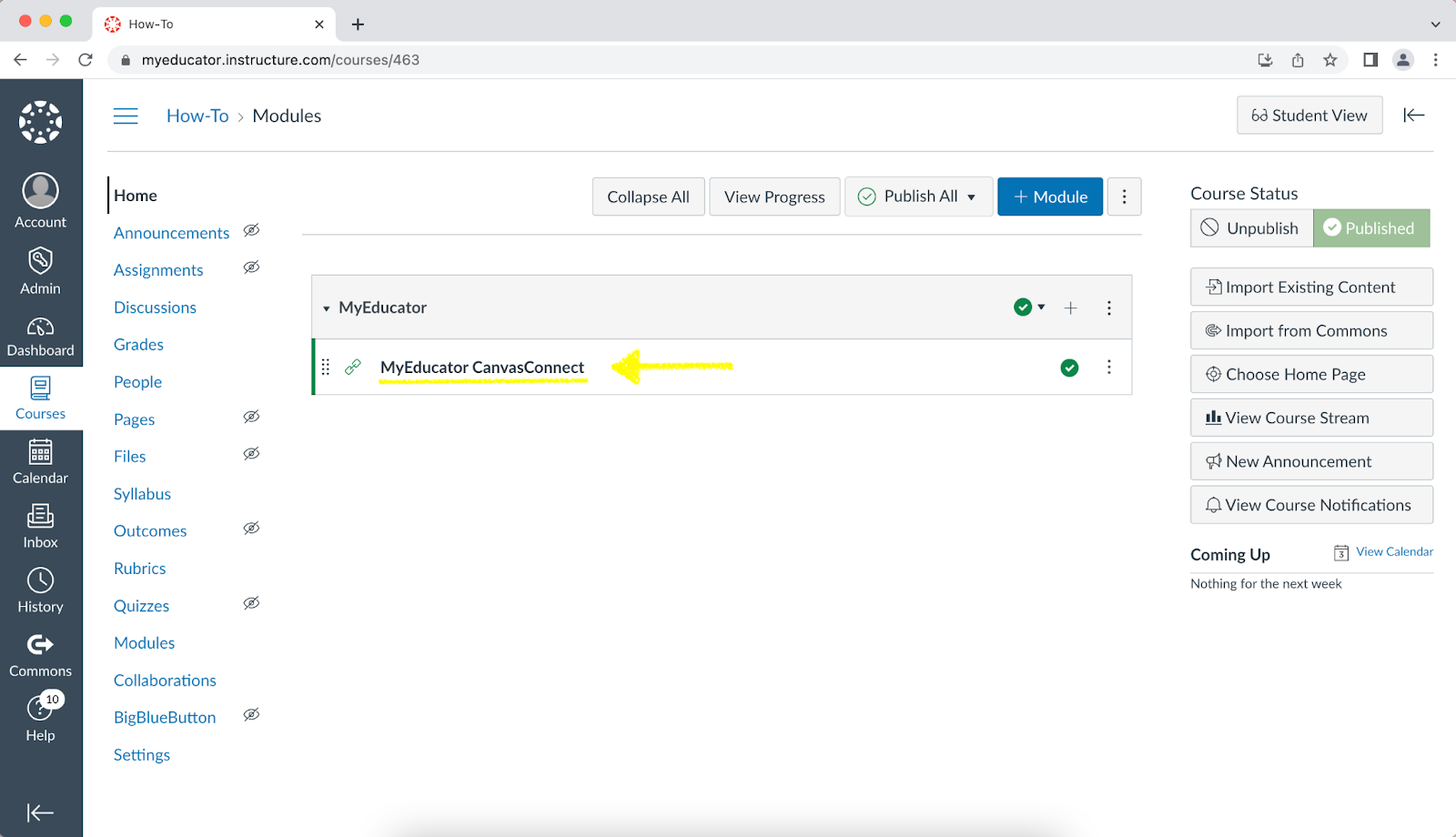
Task: Grab the CanvasConnect item drag handle
Action: (x=326, y=368)
